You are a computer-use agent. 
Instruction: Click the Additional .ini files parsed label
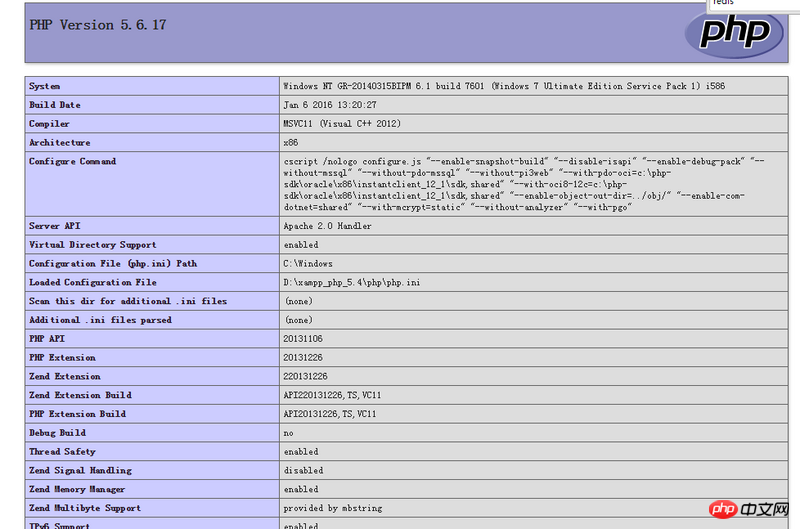coord(100,320)
